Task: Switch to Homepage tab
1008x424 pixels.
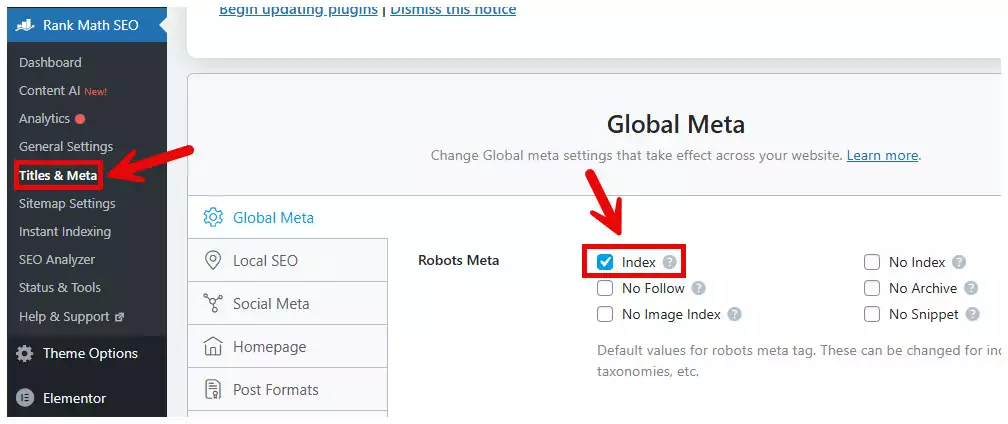Action: coord(287,346)
